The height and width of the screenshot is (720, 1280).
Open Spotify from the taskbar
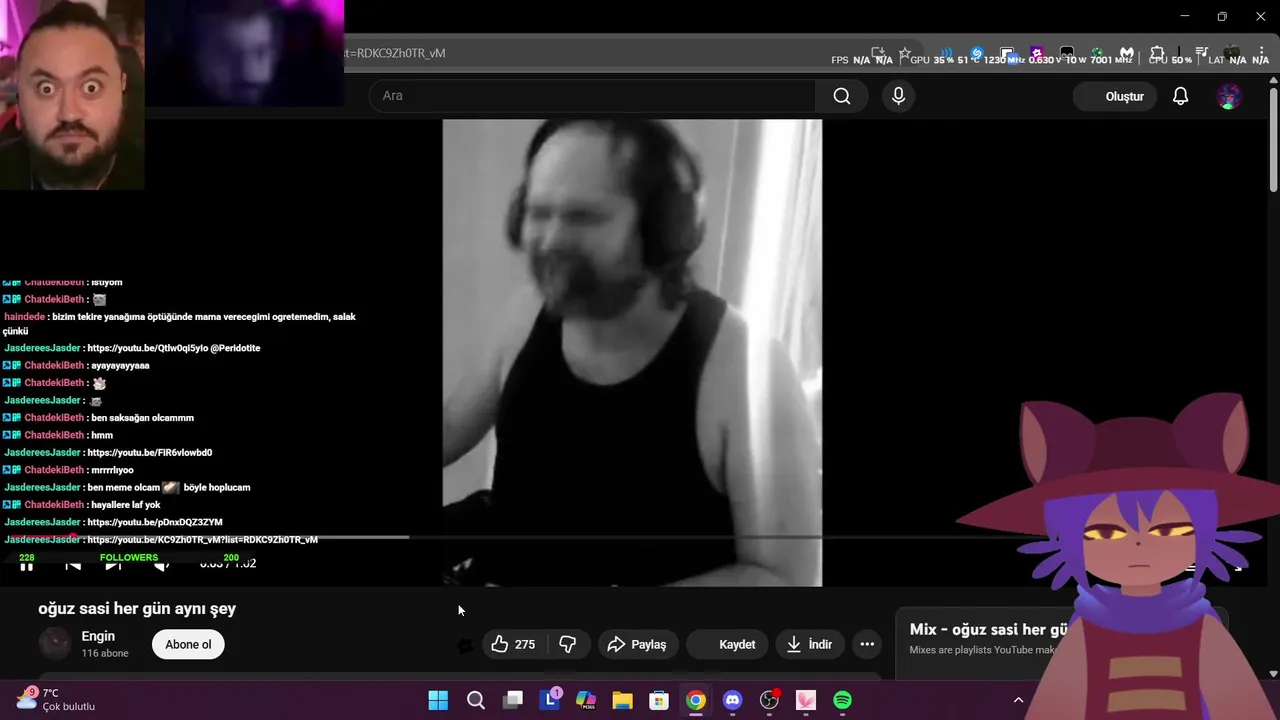(843, 700)
